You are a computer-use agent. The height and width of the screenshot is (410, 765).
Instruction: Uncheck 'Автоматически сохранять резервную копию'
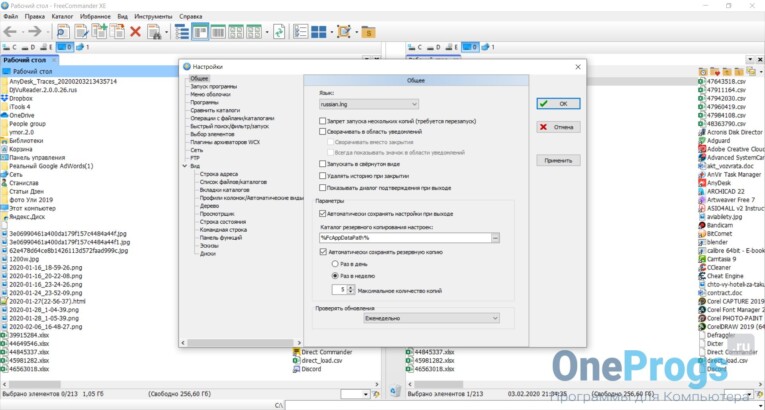(x=322, y=252)
